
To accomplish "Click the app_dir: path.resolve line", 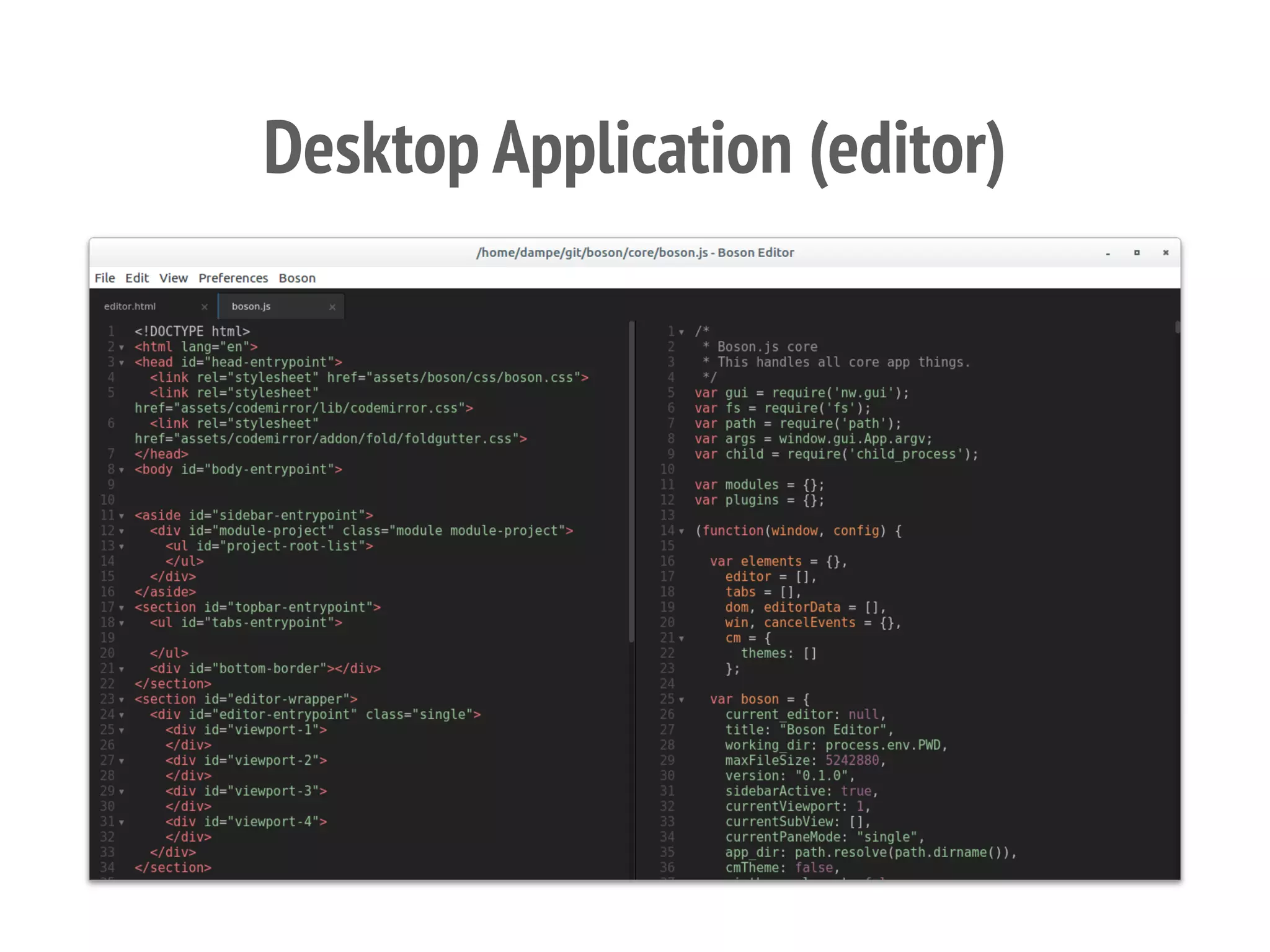I will pyautogui.click(x=871, y=853).
